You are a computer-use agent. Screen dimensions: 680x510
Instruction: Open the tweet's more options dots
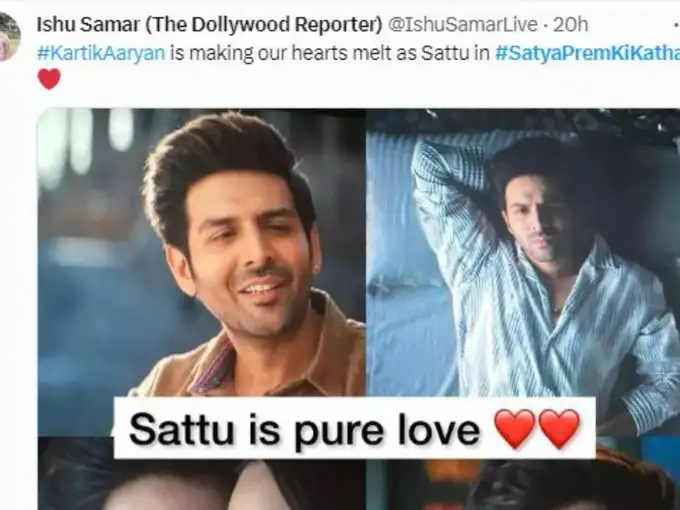pos(677,25)
